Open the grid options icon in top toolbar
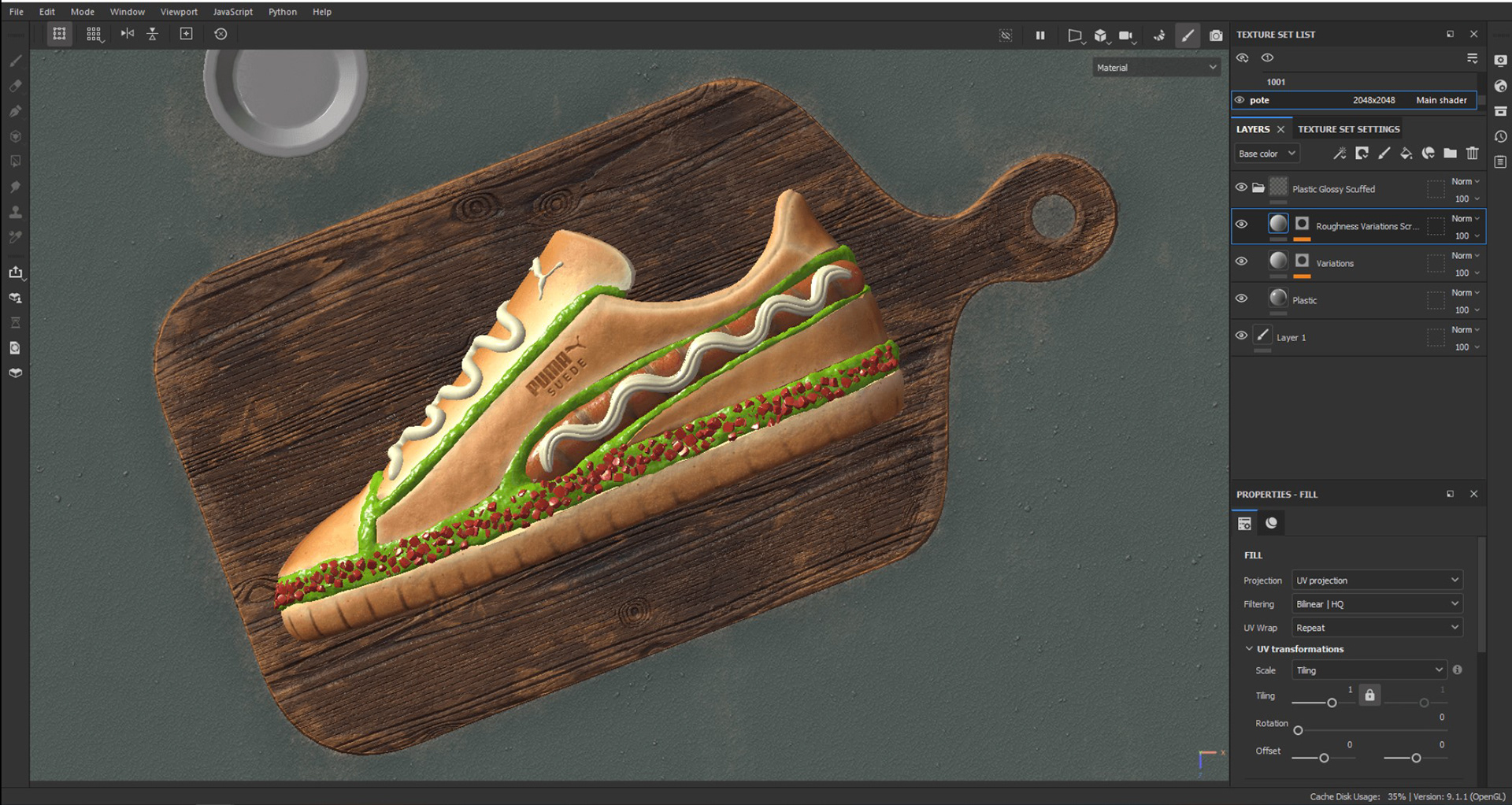The height and width of the screenshot is (805, 1512). point(94,34)
